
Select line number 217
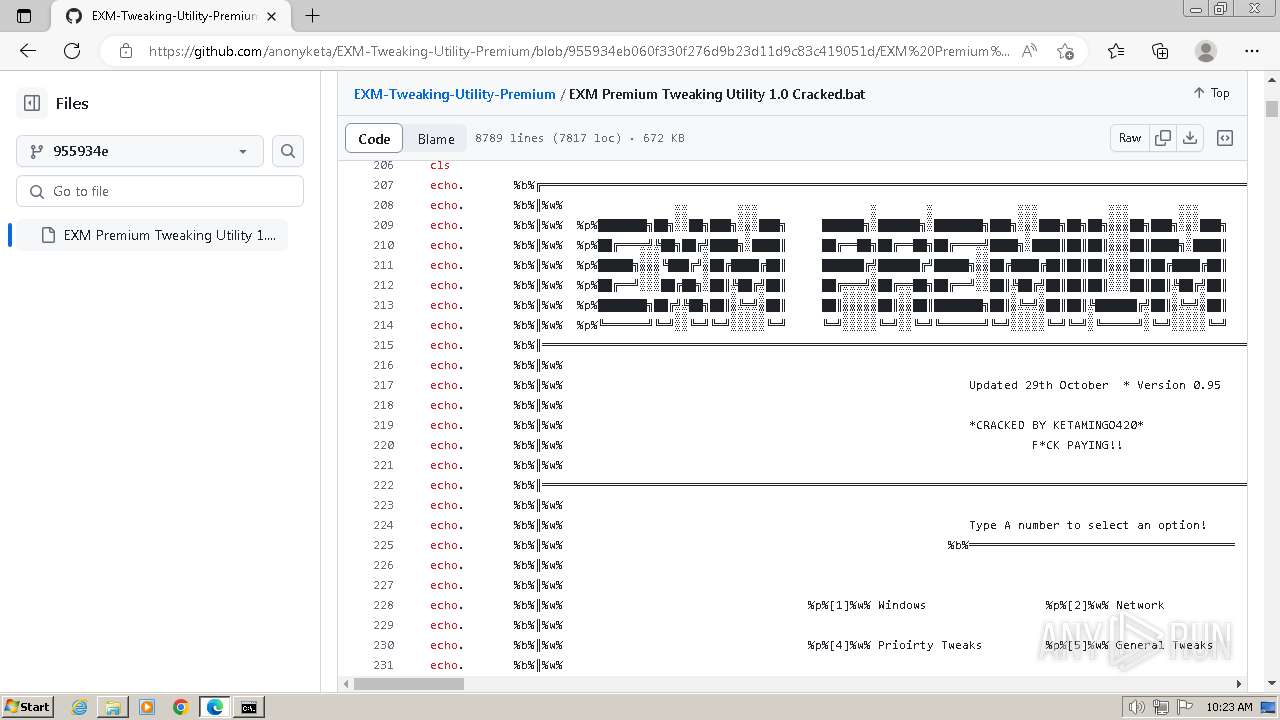coord(383,385)
